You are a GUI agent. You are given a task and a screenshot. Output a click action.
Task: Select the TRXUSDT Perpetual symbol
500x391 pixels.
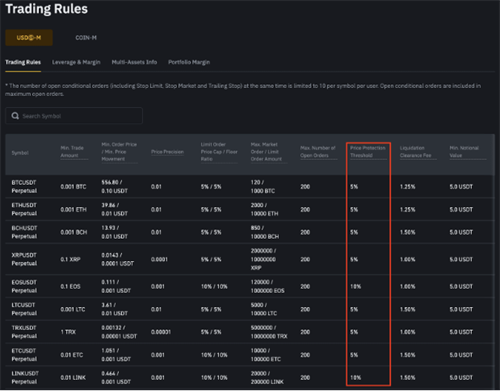[x=24, y=332]
